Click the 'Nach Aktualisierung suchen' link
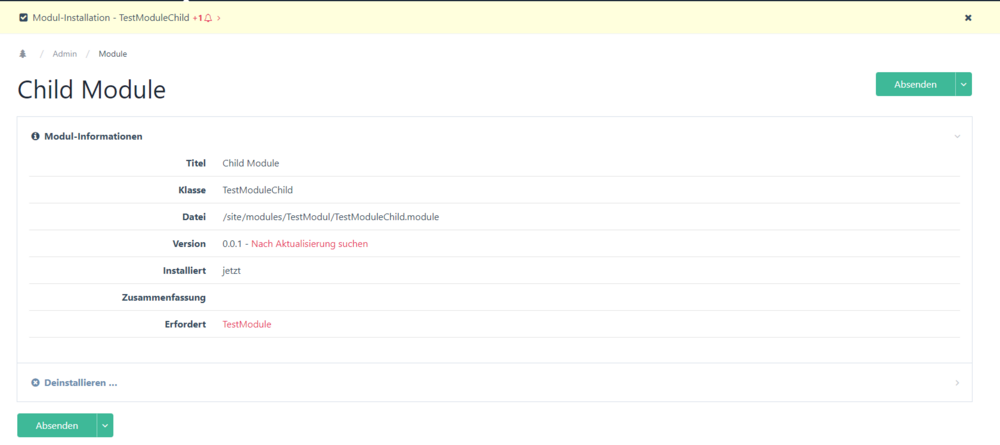 [309, 244]
